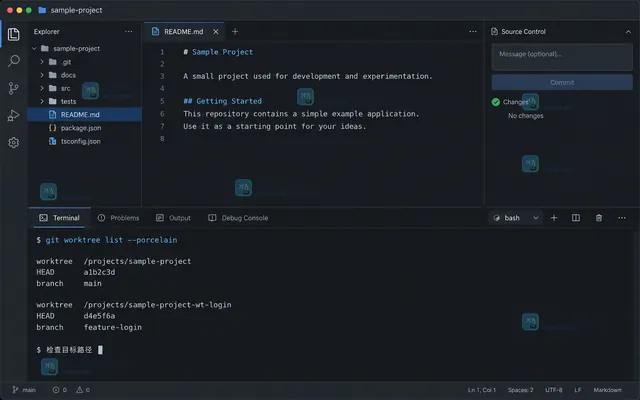Split the terminal pane
Screen dimensions: 640x400
pos(576,218)
